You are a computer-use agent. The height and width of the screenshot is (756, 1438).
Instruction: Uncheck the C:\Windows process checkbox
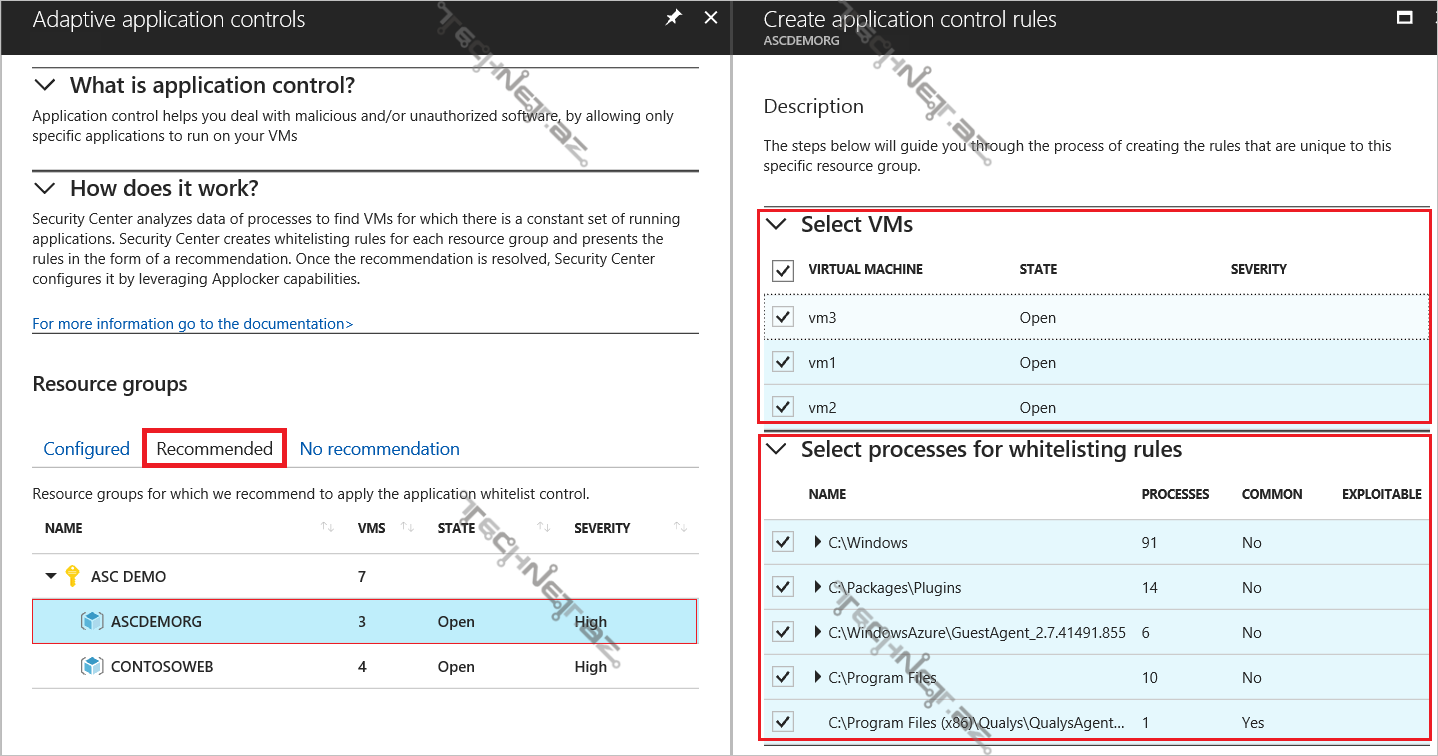[783, 543]
